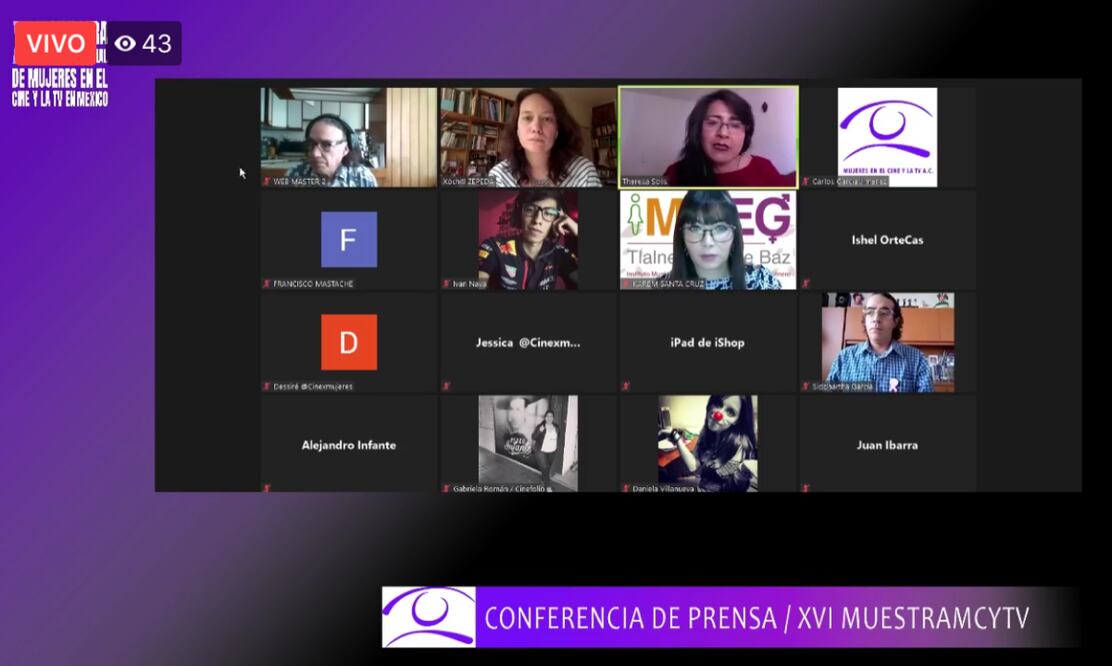The image size is (1112, 666).
Task: Click the red VIVO live badge
Action: pos(55,43)
